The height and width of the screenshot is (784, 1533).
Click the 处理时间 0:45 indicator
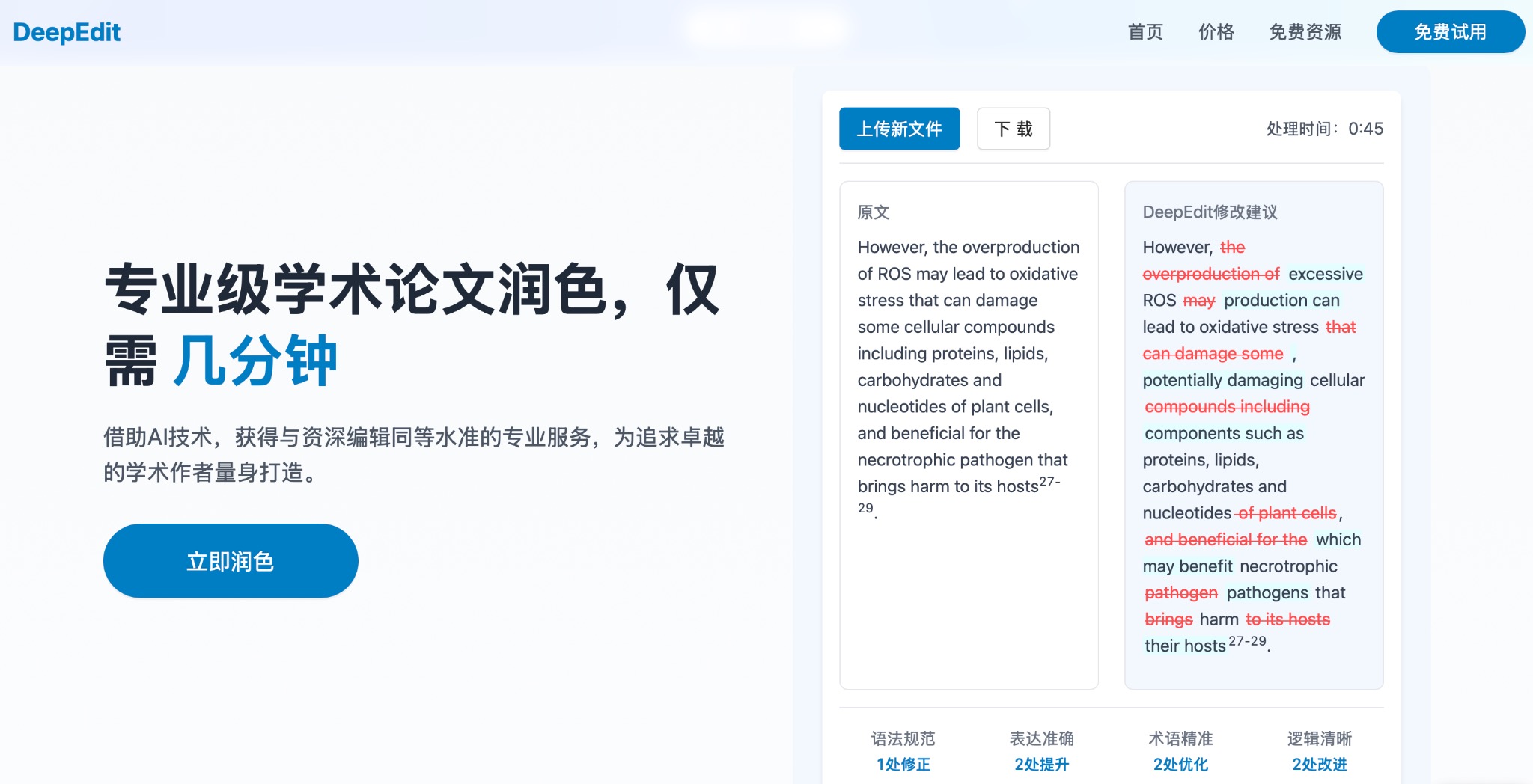tap(1324, 129)
